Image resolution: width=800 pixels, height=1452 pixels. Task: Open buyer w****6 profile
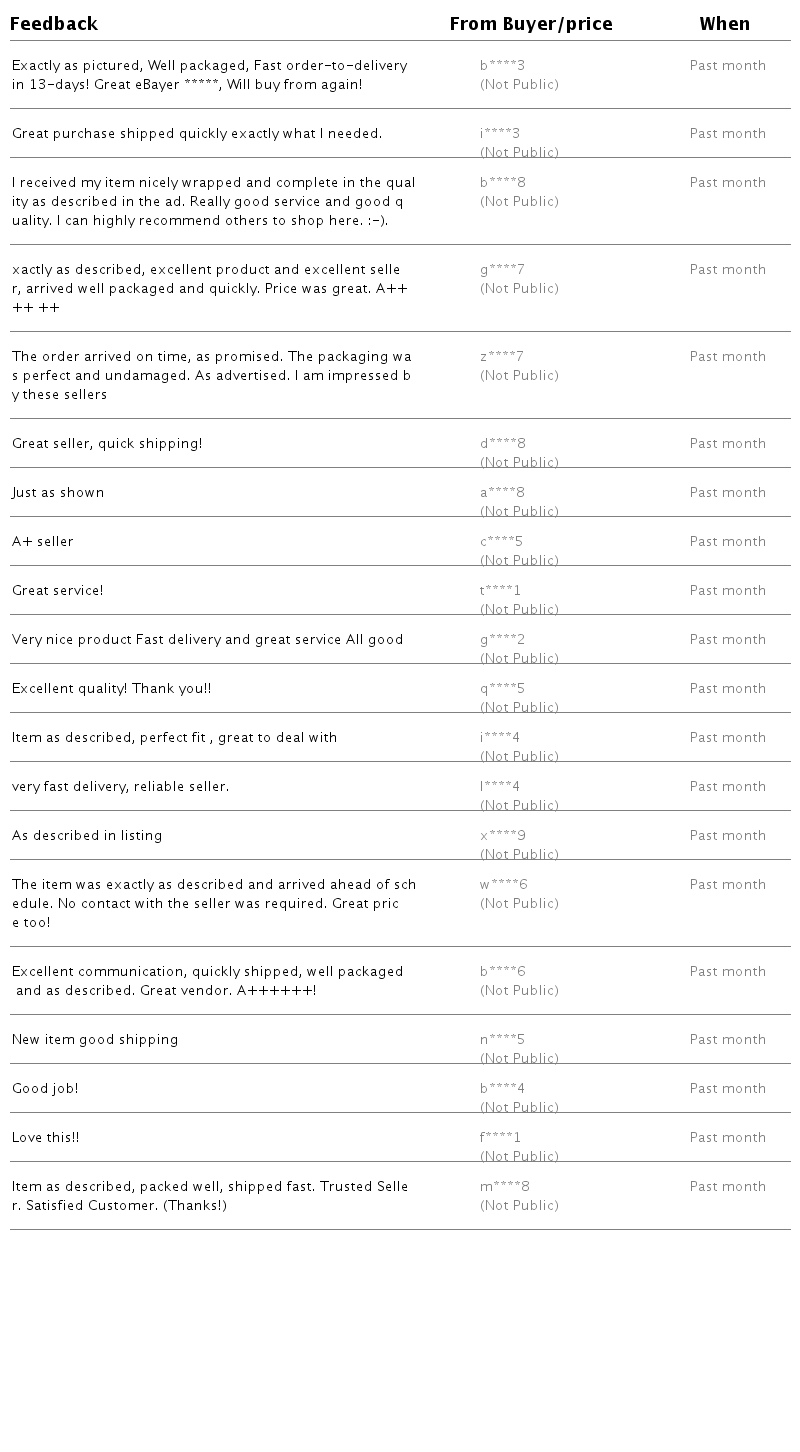tap(504, 885)
